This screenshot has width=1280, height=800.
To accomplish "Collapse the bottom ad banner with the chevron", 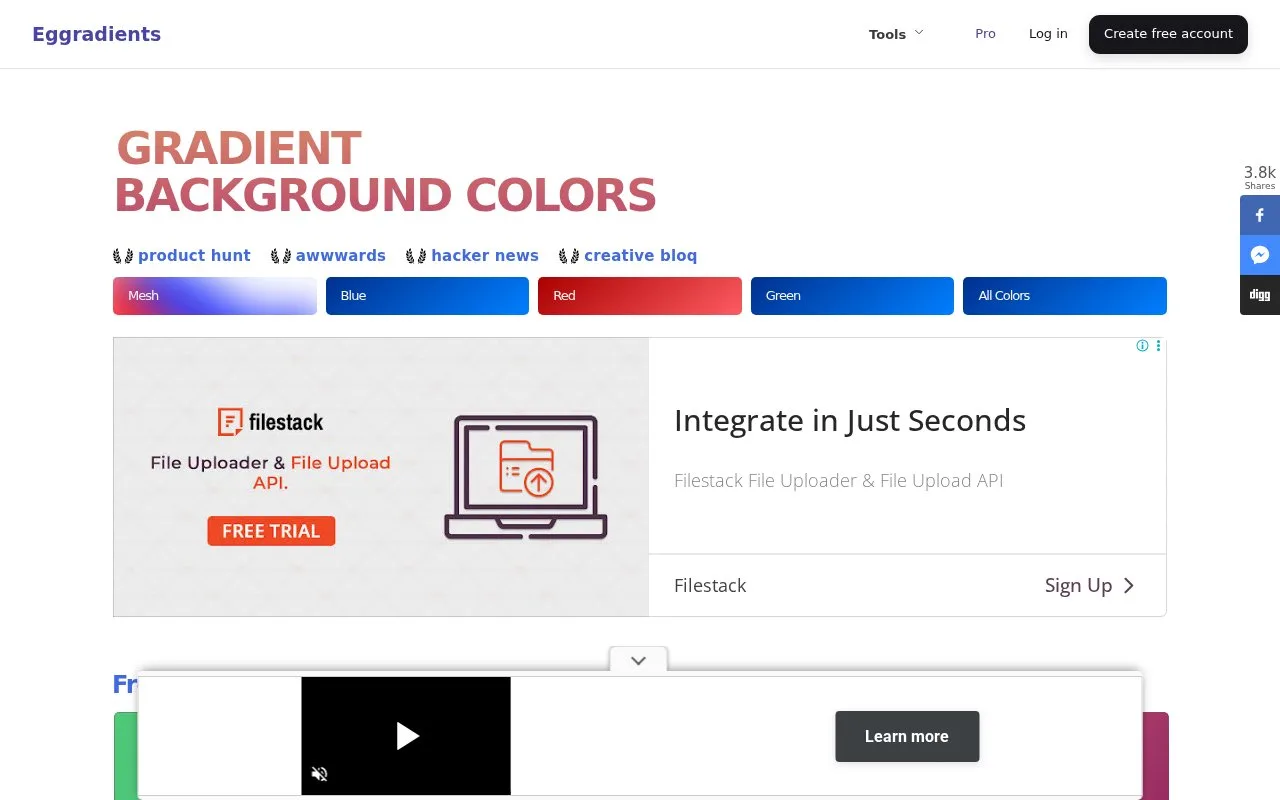I will pyautogui.click(x=638, y=660).
